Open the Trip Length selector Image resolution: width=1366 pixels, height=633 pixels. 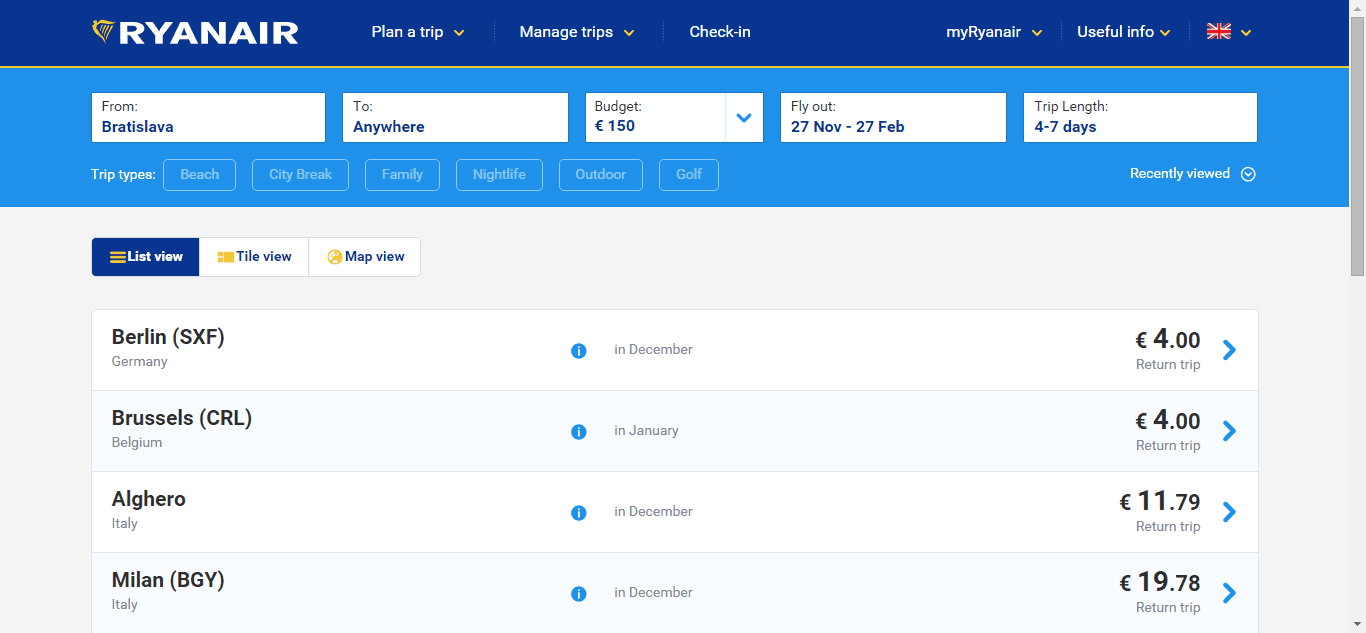[x=1140, y=118]
